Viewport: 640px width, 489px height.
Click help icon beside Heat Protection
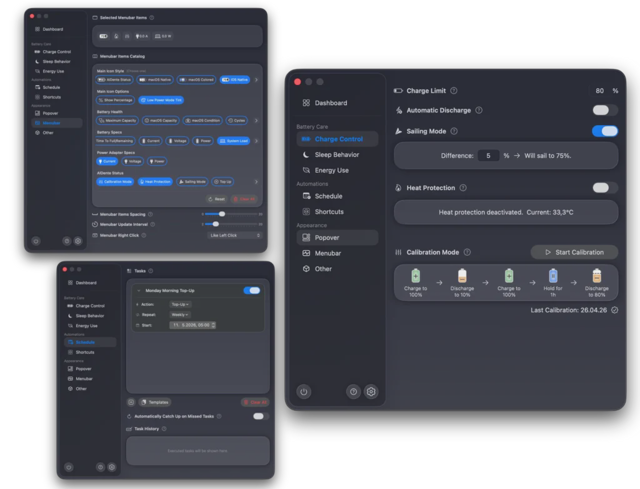(463, 188)
